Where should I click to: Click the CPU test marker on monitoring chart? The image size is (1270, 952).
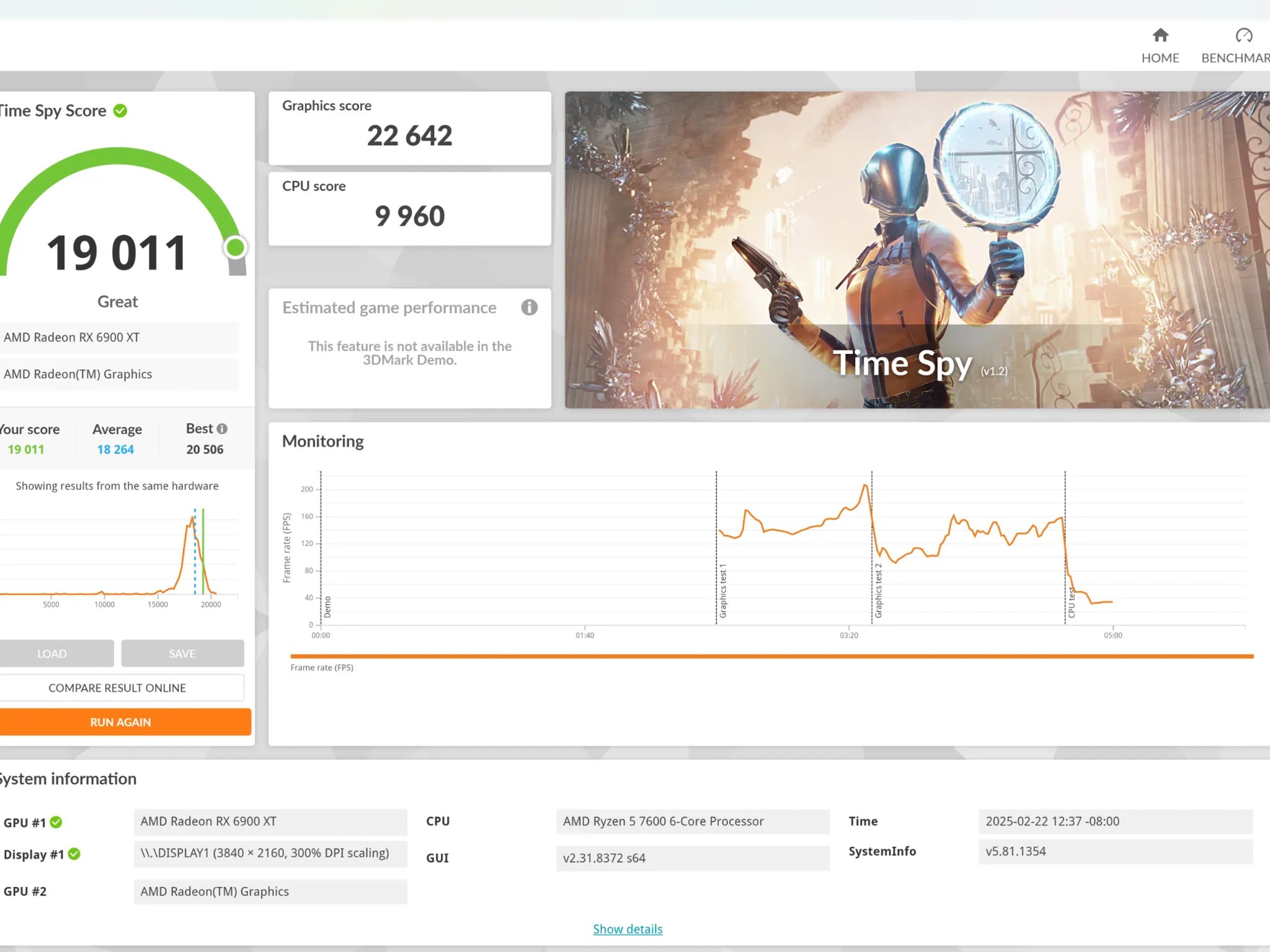pyautogui.click(x=1071, y=602)
